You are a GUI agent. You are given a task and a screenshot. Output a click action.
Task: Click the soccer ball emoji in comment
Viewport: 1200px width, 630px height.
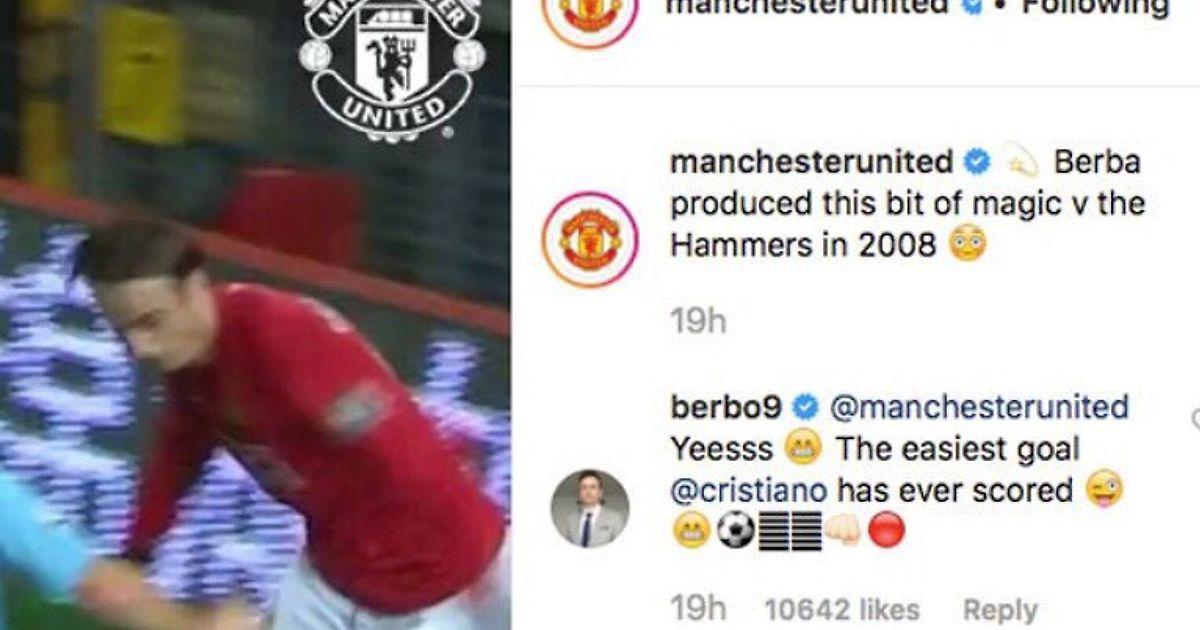click(734, 531)
